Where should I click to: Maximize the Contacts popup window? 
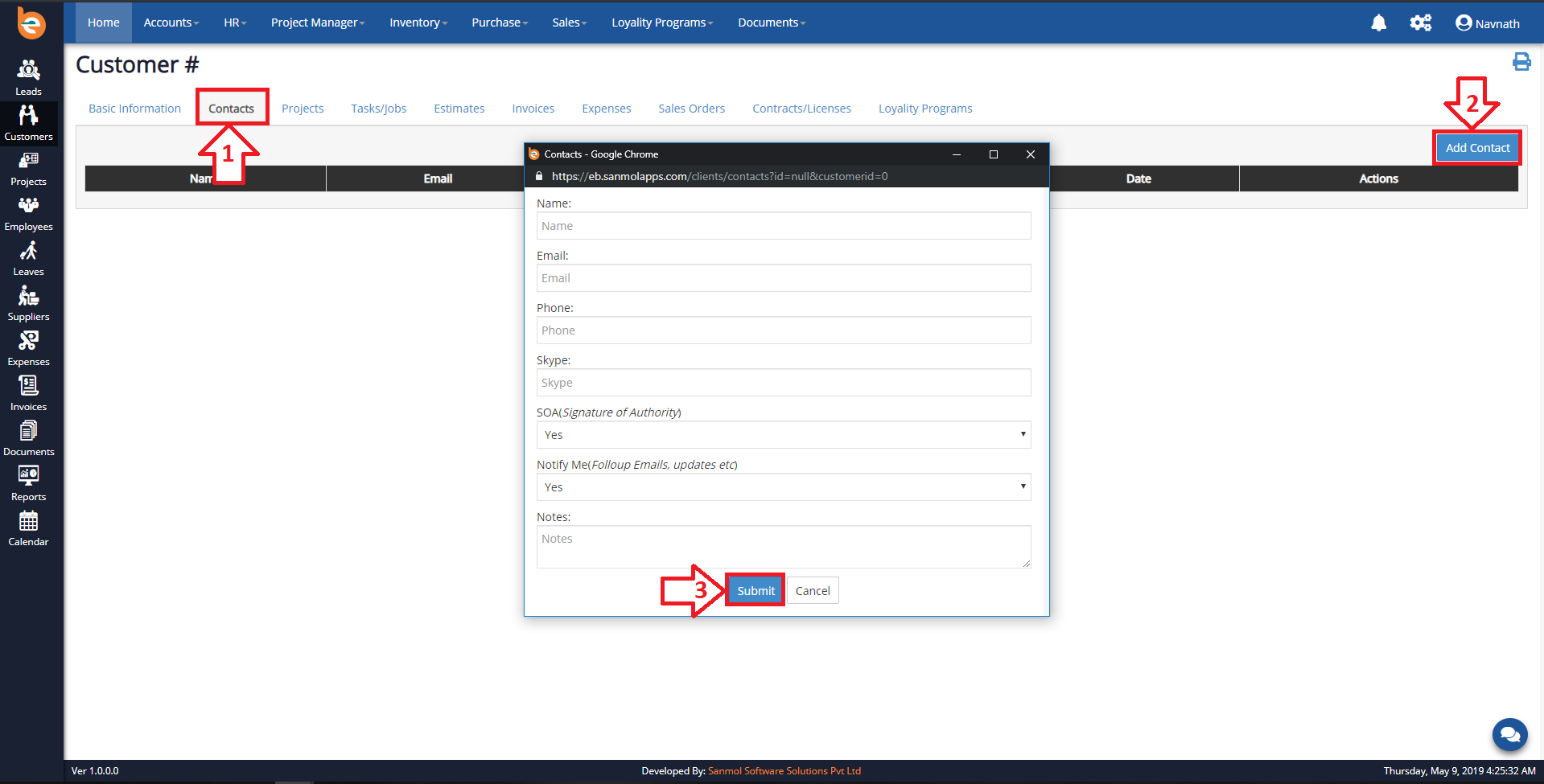[994, 154]
